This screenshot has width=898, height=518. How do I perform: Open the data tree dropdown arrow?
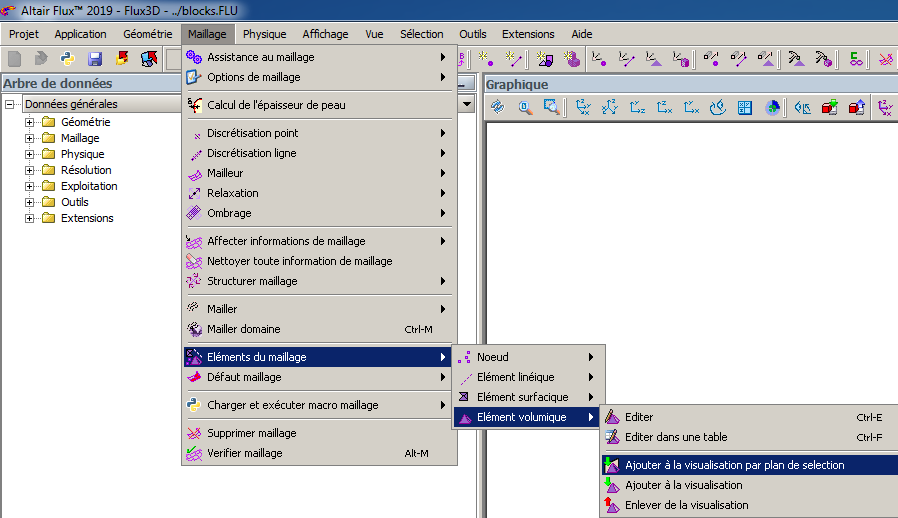point(467,104)
